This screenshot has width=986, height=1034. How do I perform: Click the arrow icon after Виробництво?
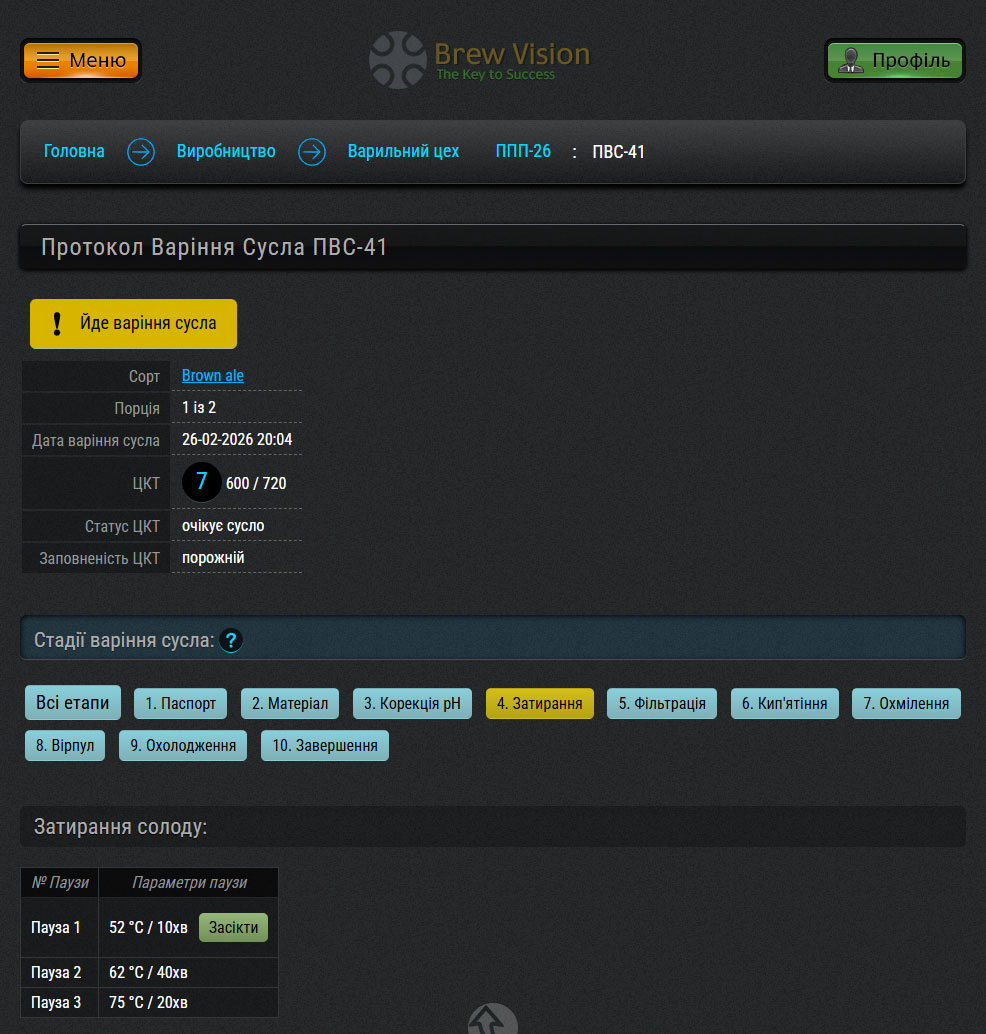[x=312, y=152]
